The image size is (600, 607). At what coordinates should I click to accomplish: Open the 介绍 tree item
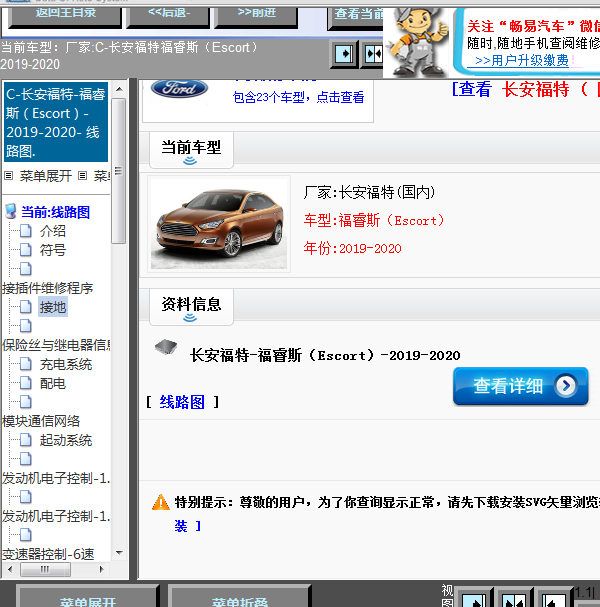(53, 231)
